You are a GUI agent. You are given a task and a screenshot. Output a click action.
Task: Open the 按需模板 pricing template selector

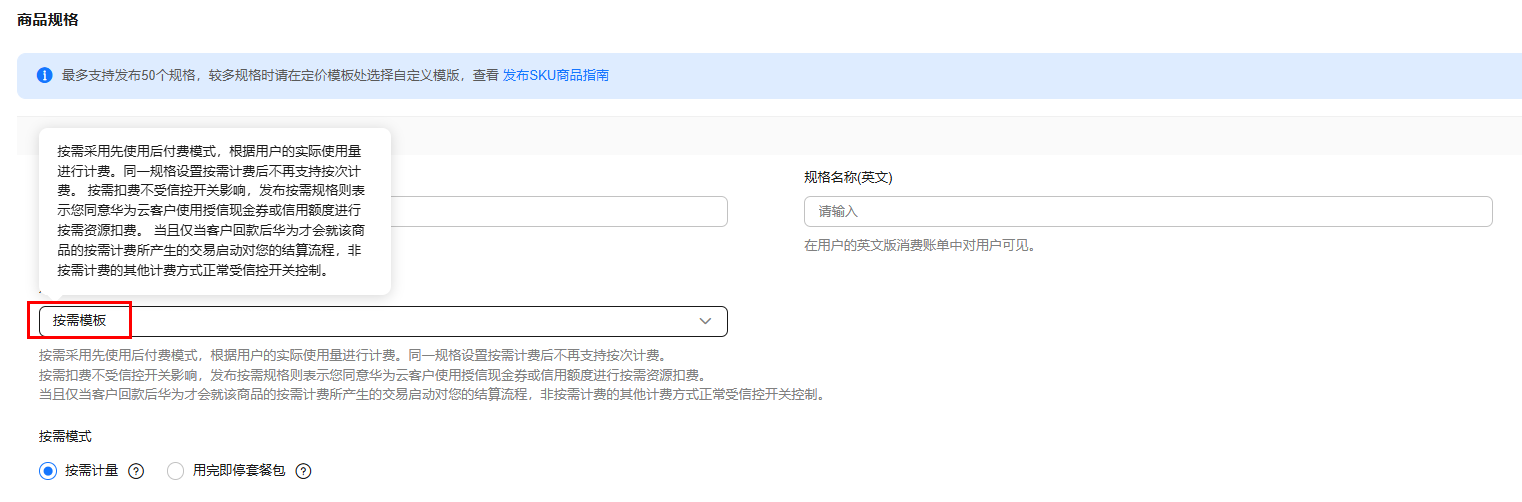383,321
